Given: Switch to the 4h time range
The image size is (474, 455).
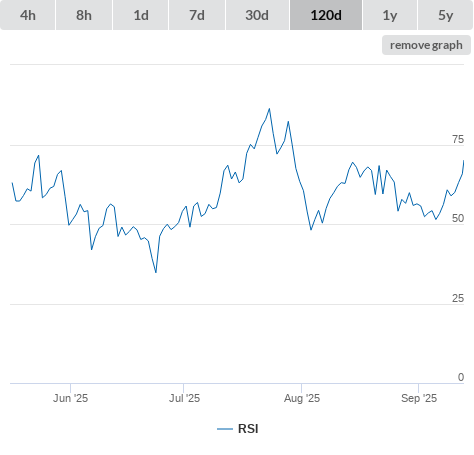Looking at the screenshot, I should (28, 15).
